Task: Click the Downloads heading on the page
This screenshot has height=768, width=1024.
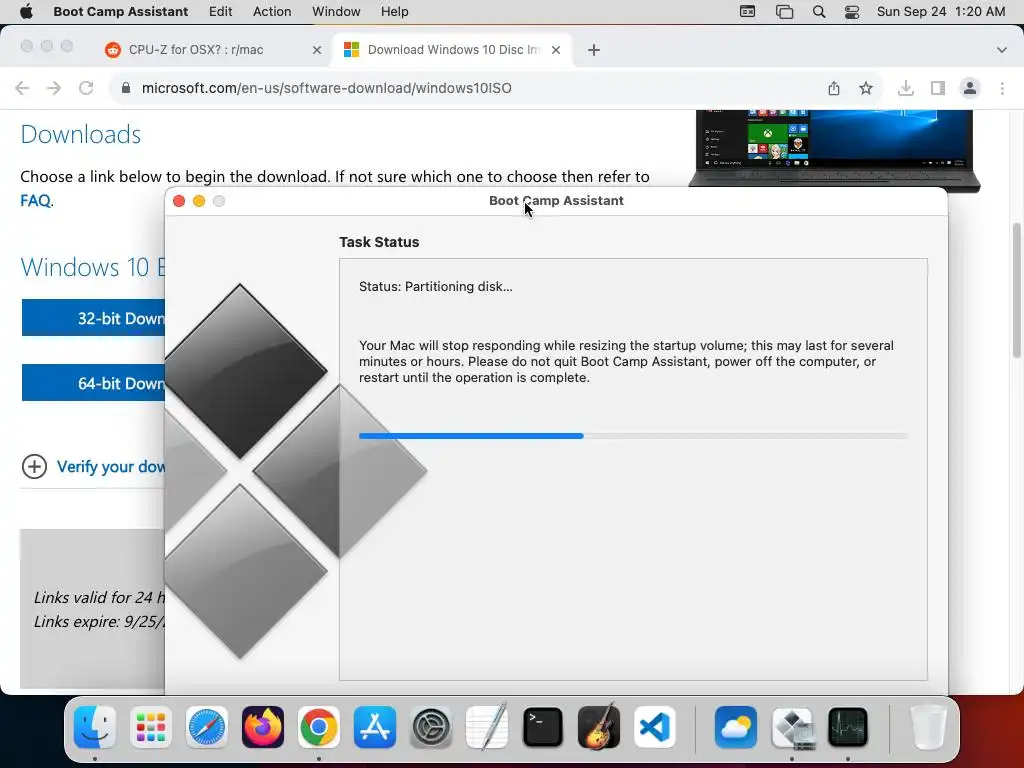Action: [x=80, y=135]
